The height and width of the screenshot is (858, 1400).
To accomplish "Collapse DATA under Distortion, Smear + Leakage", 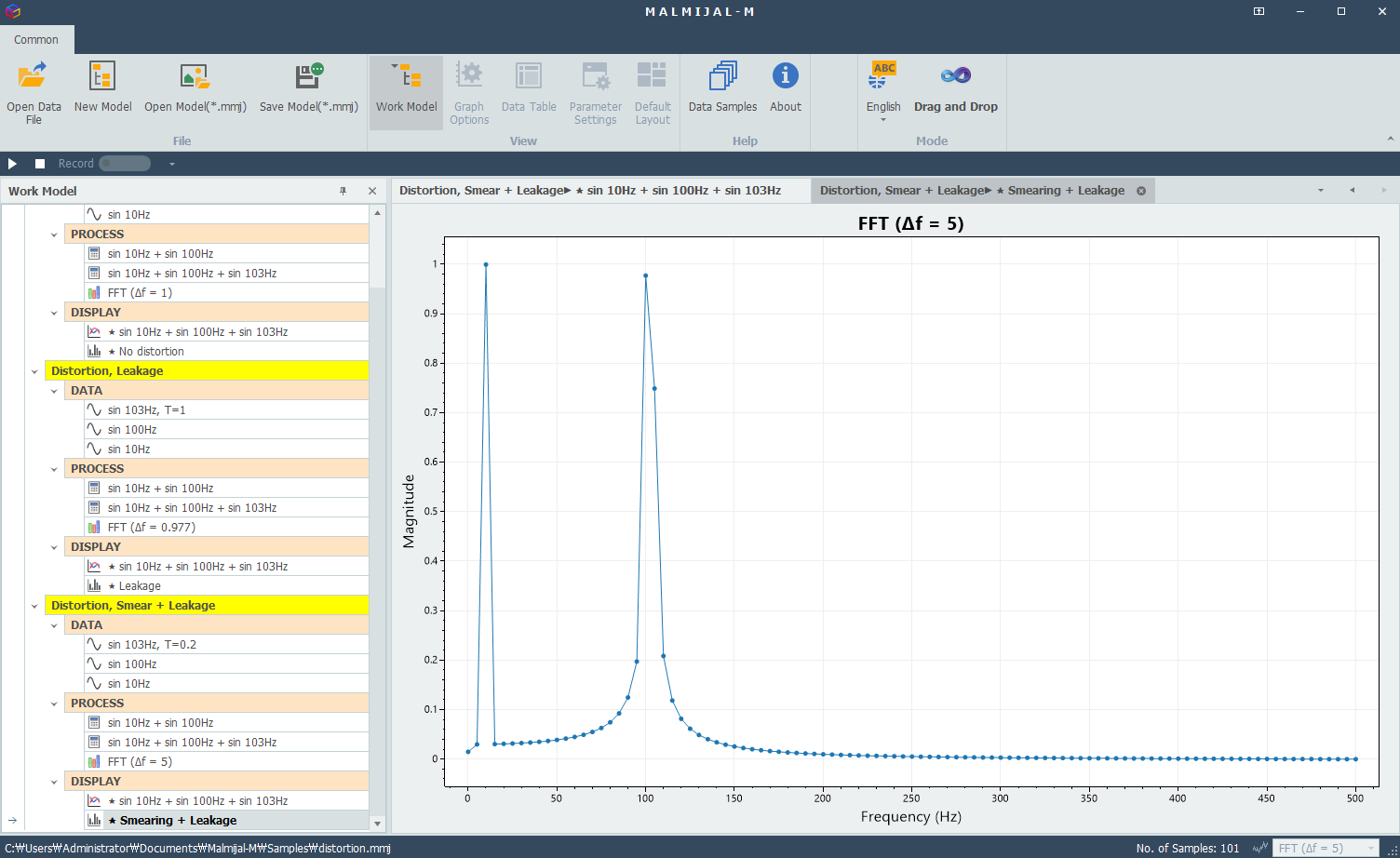I will pyautogui.click(x=54, y=625).
